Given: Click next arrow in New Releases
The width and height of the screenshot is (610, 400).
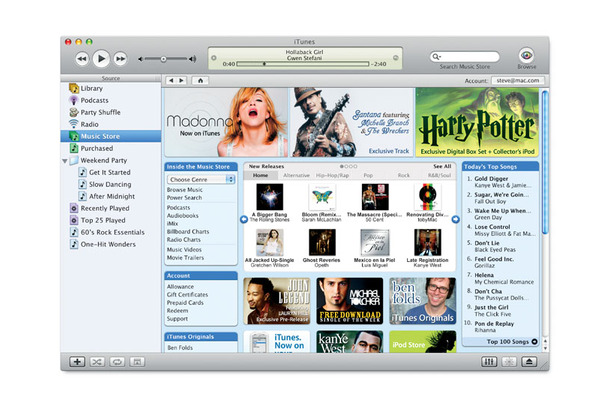Looking at the screenshot, I should pos(456,219).
